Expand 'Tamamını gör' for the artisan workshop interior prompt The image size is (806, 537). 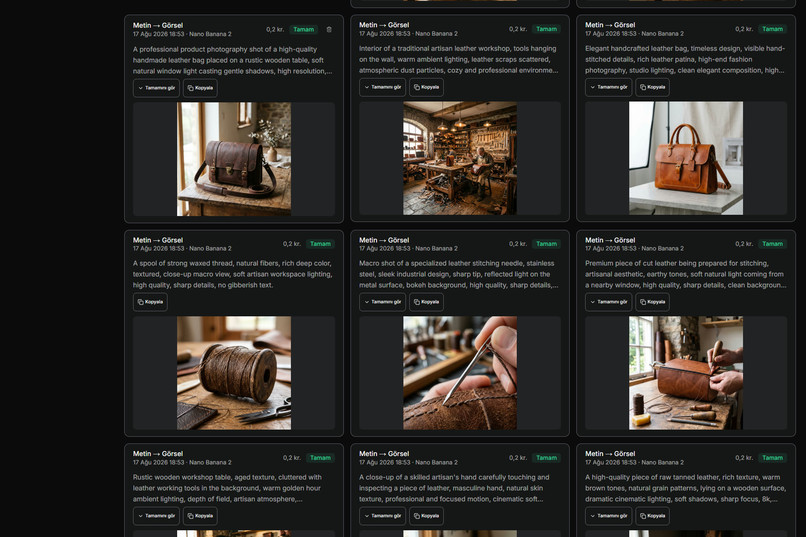point(382,87)
